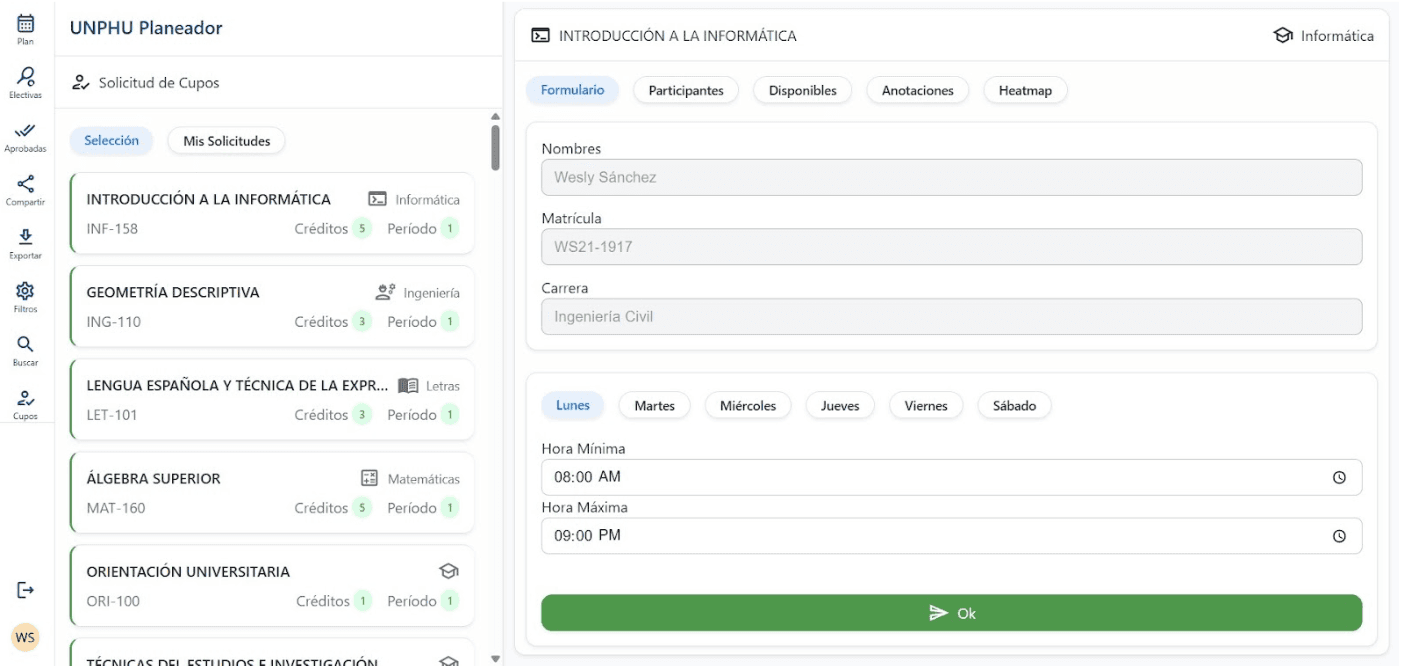Screen dimensions: 1402x670
Task: Click course code INF-158
Action: tap(112, 229)
